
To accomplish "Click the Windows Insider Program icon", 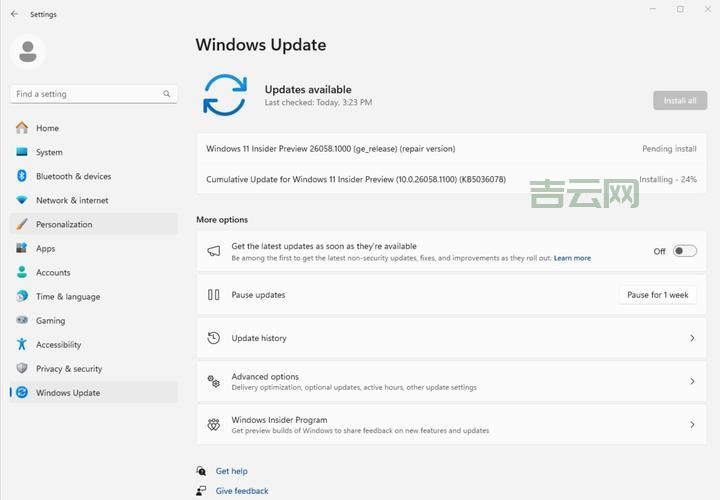I will (x=214, y=424).
